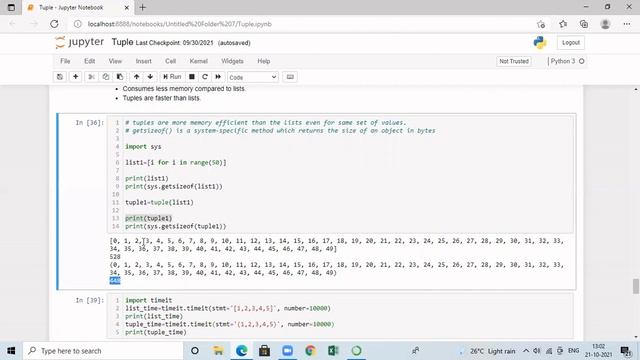Open a new browser tab
This screenshot has height=360, width=640.
tap(143, 7)
